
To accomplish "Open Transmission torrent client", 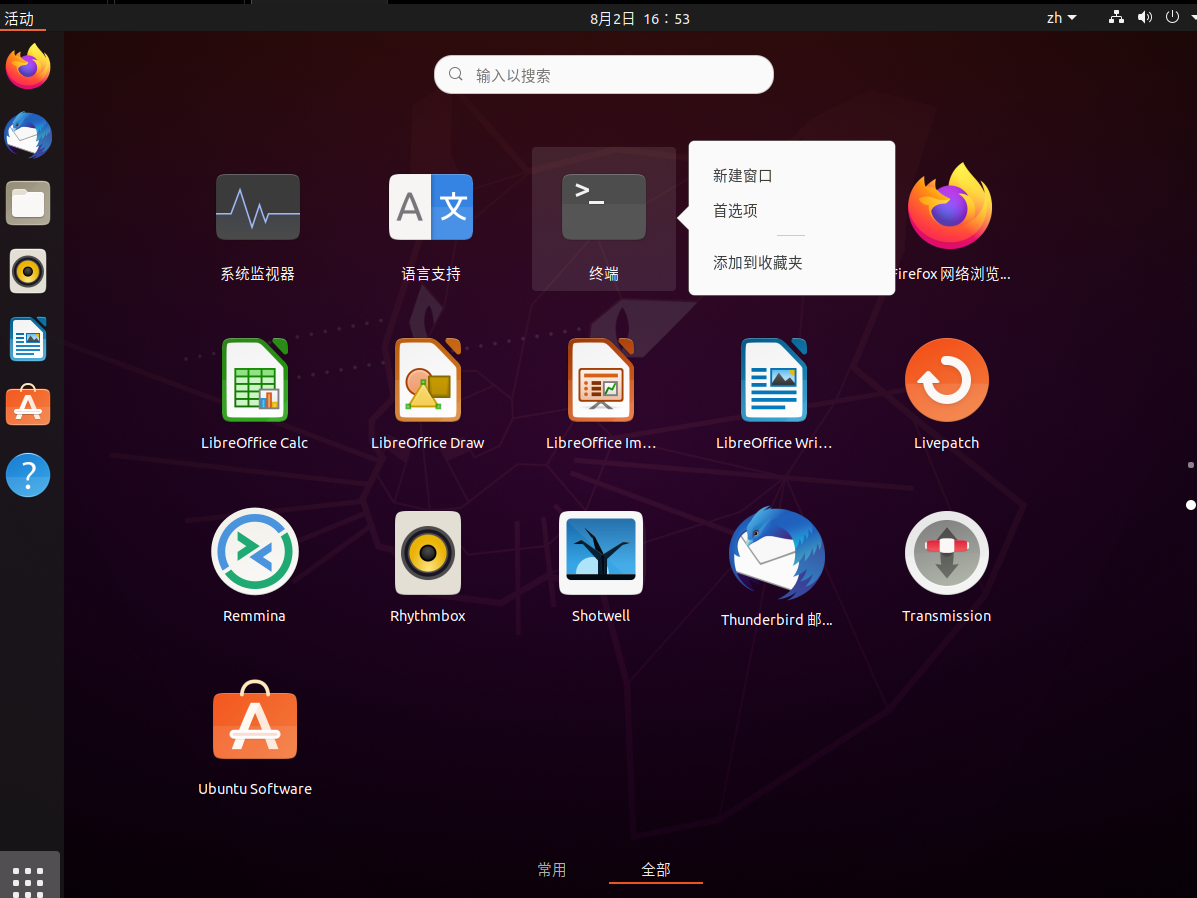I will click(x=947, y=553).
